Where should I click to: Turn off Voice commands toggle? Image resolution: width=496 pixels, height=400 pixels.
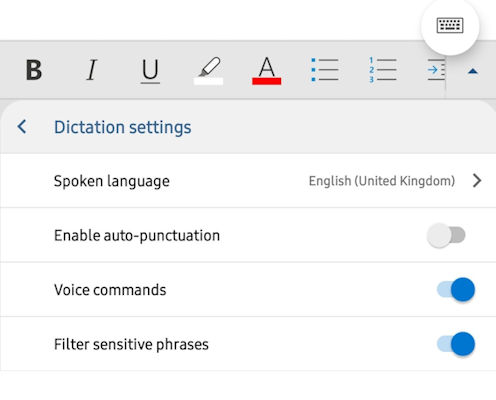coord(456,289)
